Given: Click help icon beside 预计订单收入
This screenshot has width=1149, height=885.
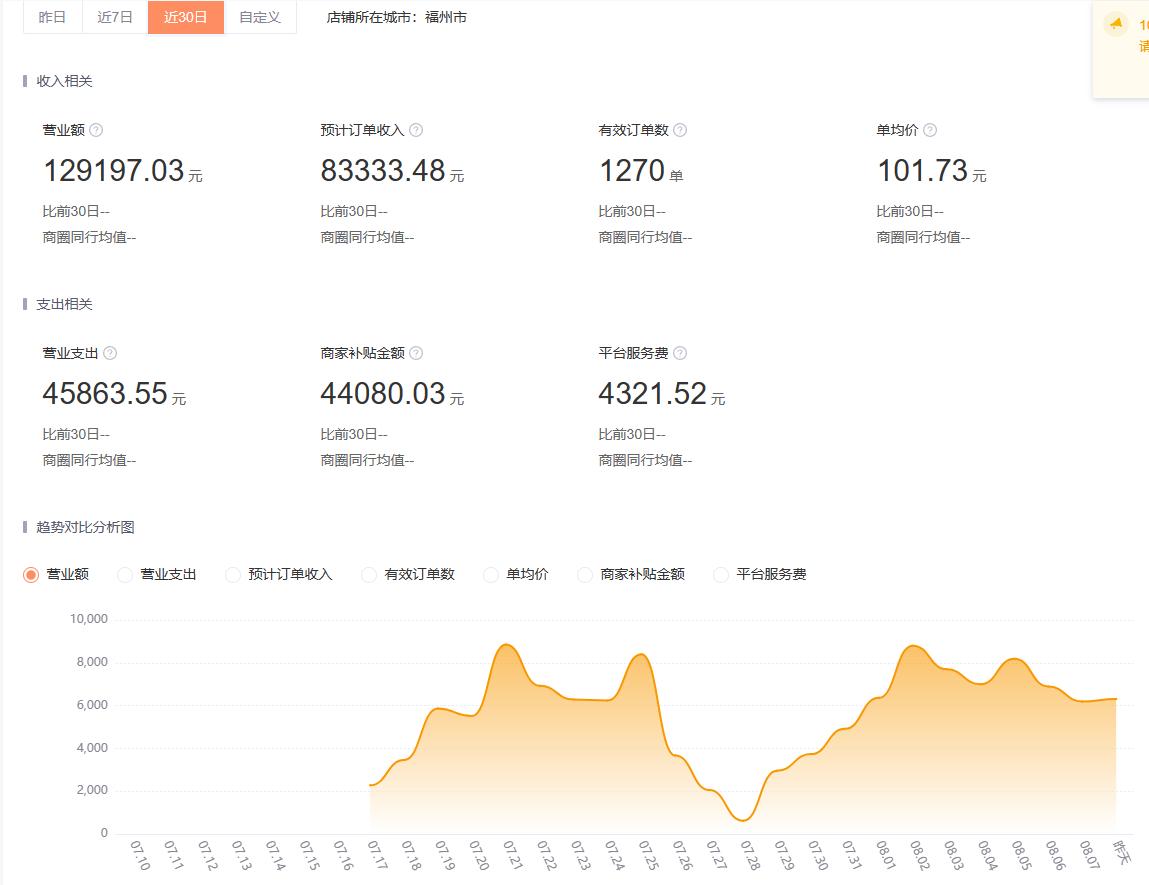Looking at the screenshot, I should (x=416, y=130).
